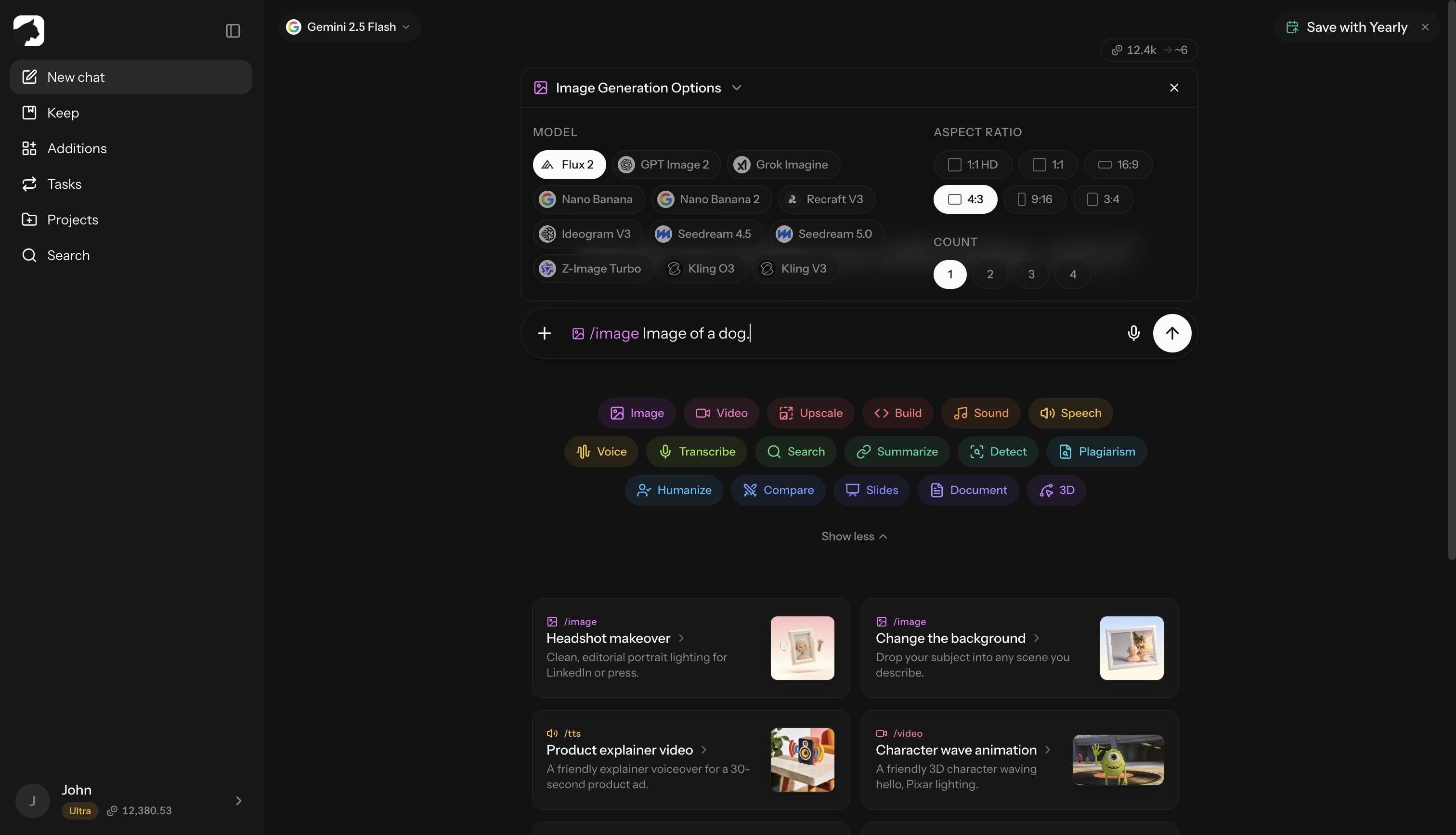The width and height of the screenshot is (1456, 835).
Task: Click the 12.4k credits indicator
Action: (x=1149, y=50)
